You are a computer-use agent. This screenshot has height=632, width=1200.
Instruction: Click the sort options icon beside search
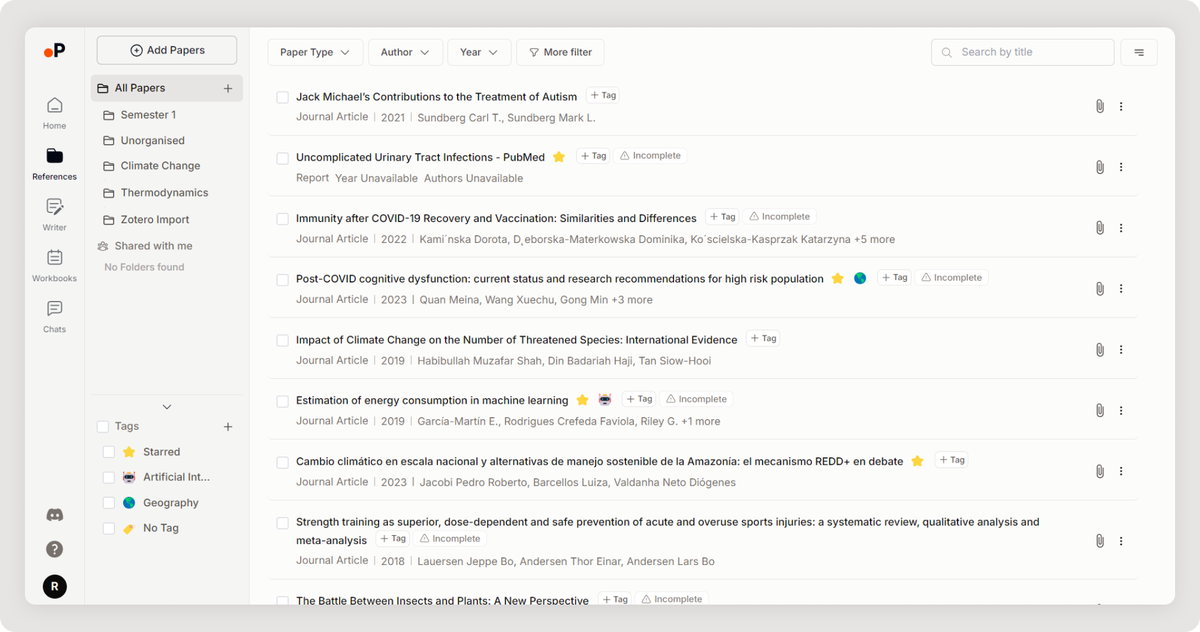click(1139, 52)
